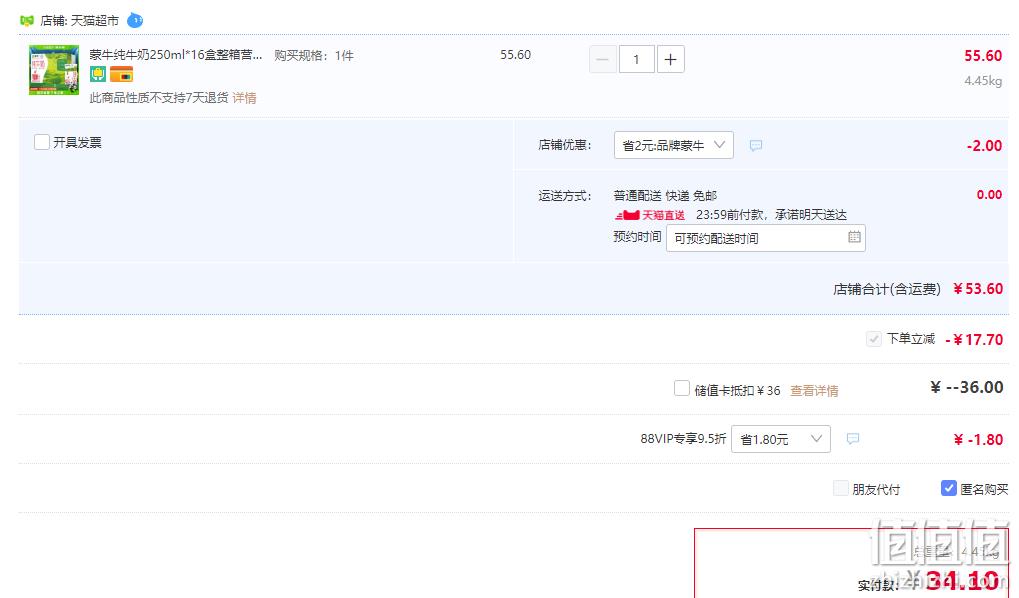Click the 店铺: 天猫超市 store name

[79, 21]
